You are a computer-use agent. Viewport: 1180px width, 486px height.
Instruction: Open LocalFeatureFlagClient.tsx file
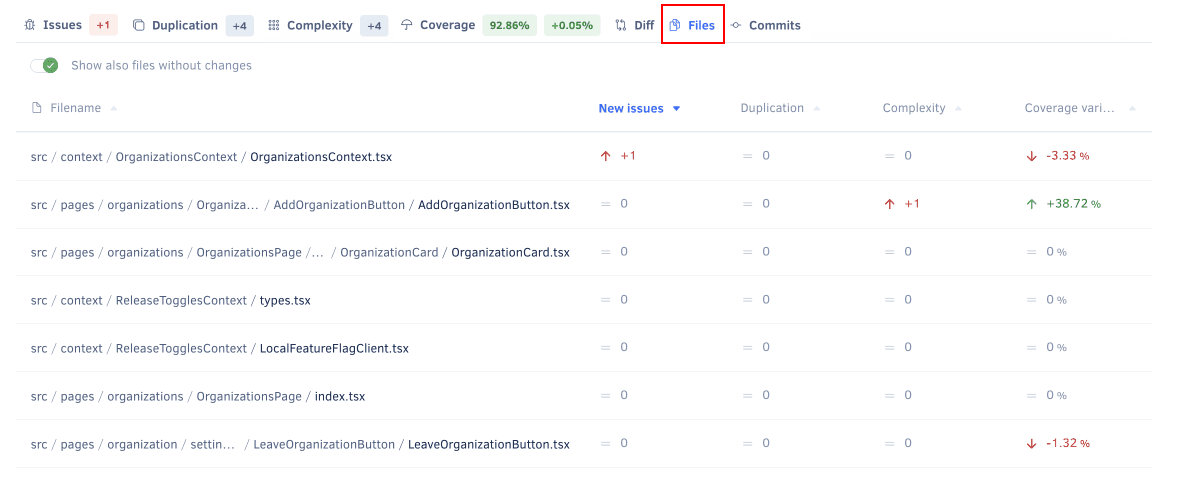tap(334, 348)
